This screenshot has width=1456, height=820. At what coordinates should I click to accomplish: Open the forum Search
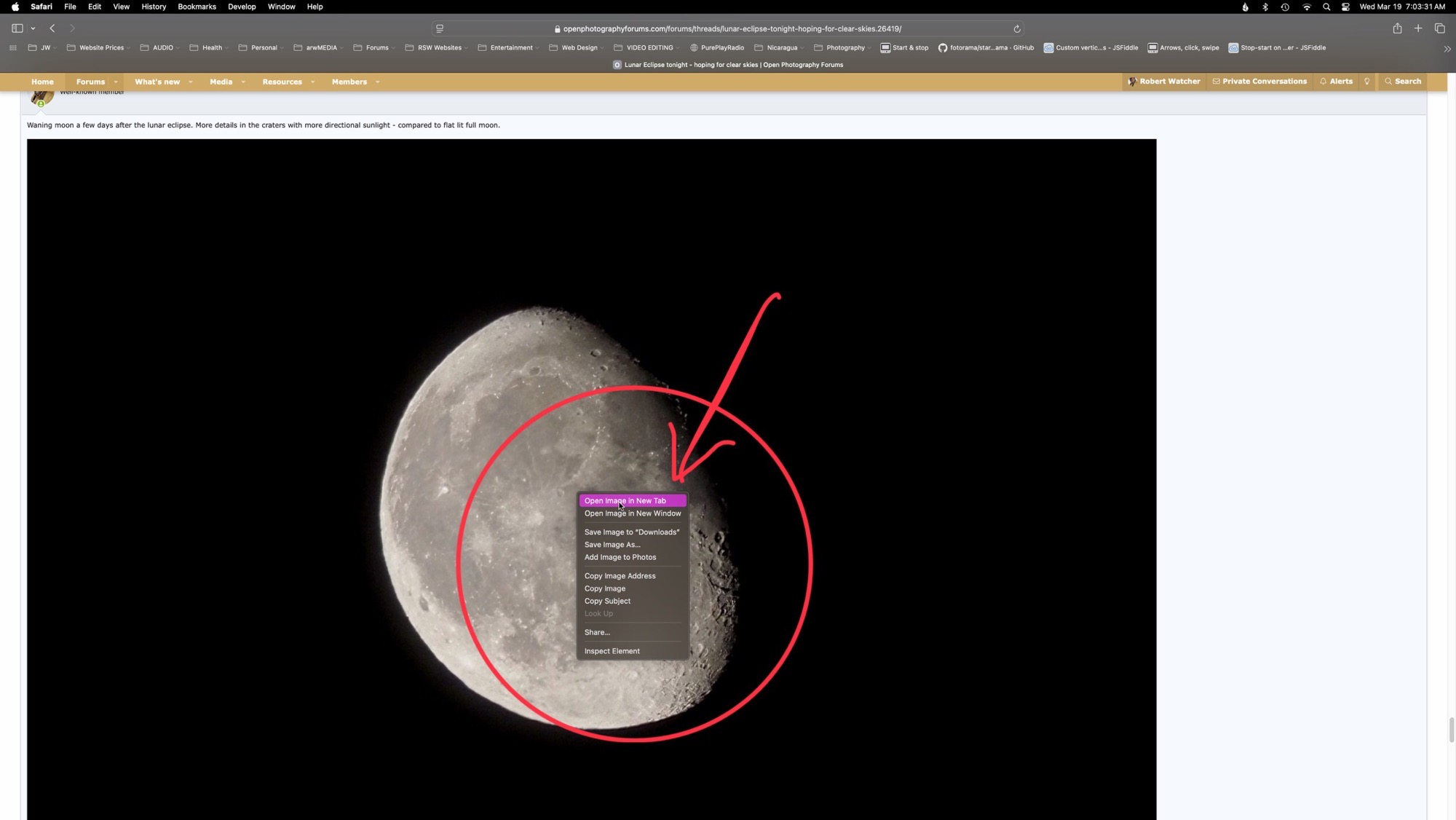coord(1403,82)
